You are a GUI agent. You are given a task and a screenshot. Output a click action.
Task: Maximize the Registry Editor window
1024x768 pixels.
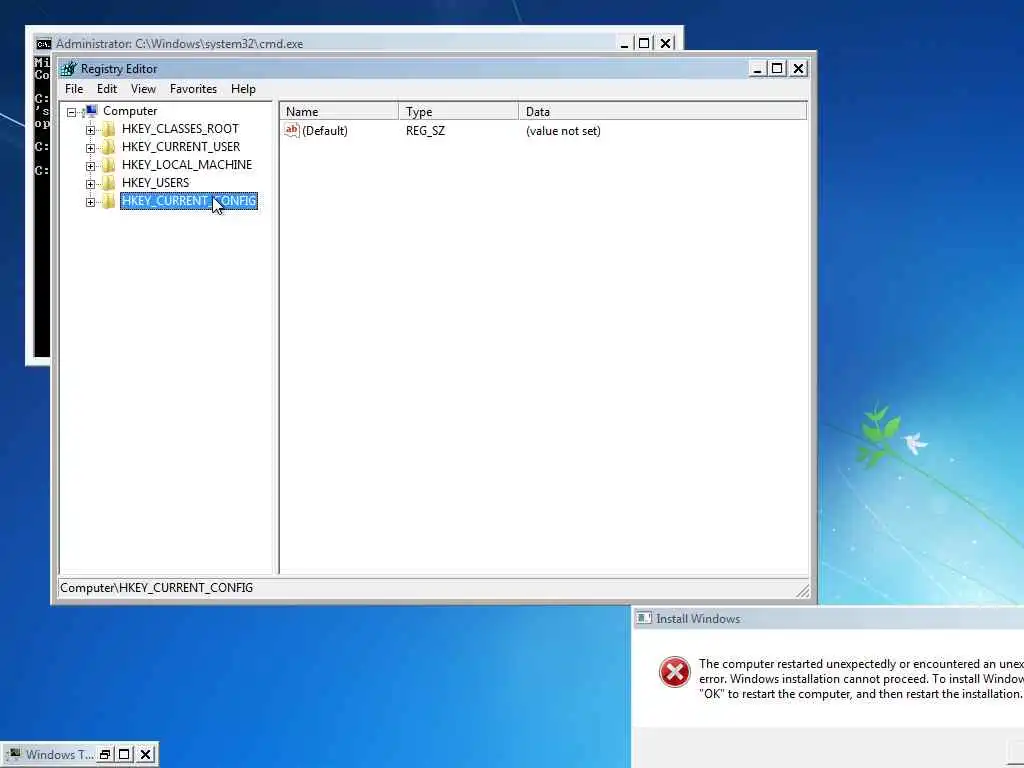(x=777, y=69)
